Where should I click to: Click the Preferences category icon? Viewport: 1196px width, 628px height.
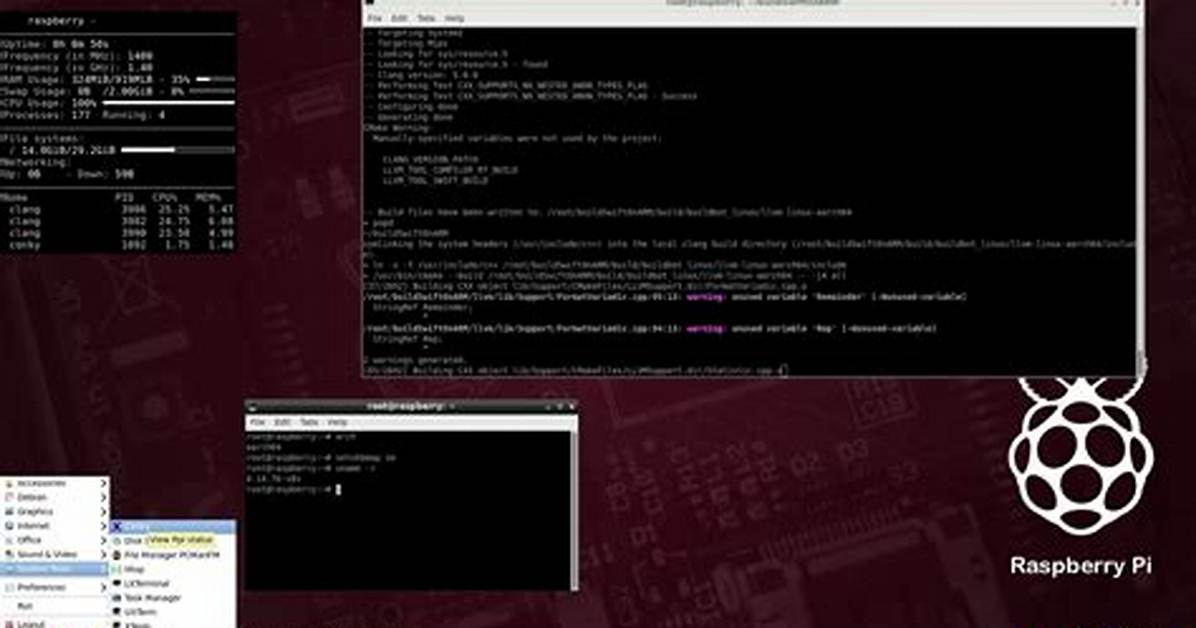9,588
